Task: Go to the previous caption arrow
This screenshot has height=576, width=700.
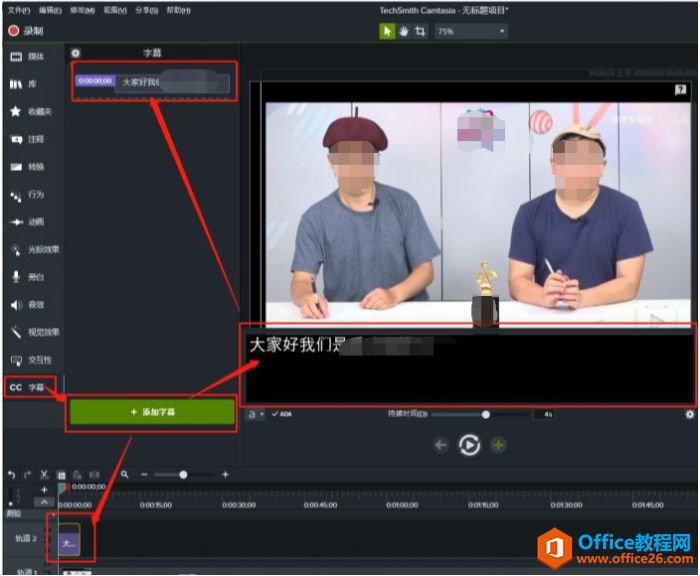Action: point(441,445)
